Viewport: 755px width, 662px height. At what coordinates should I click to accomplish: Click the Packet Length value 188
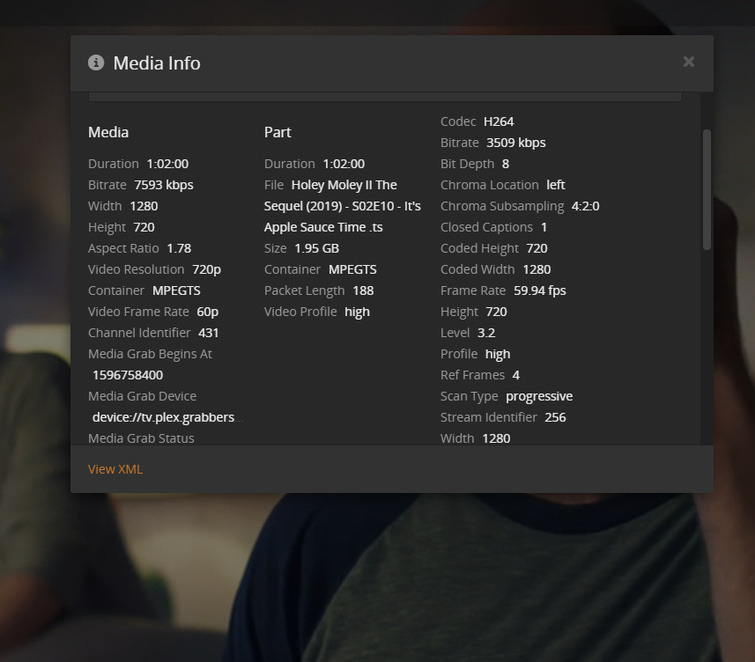point(363,291)
